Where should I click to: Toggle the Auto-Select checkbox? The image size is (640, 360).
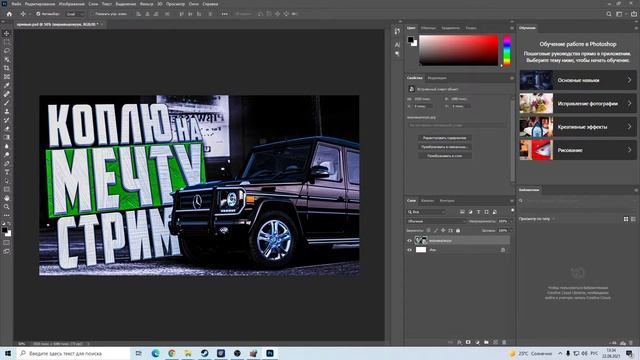(38, 14)
